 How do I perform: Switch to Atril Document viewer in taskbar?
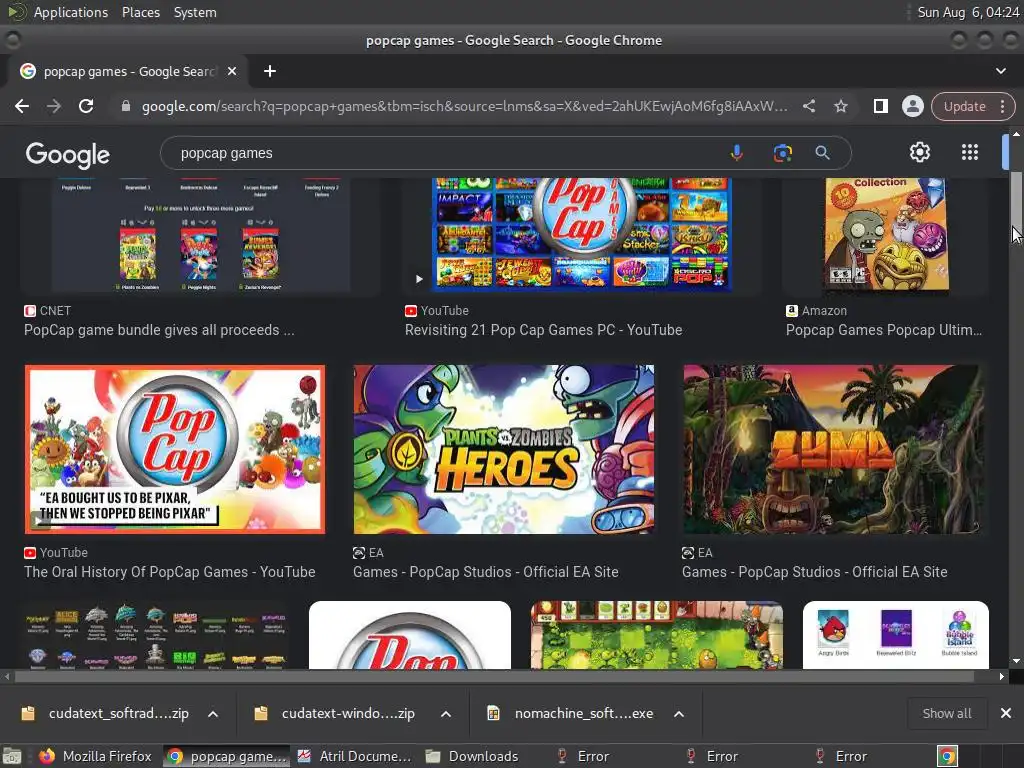coord(355,756)
